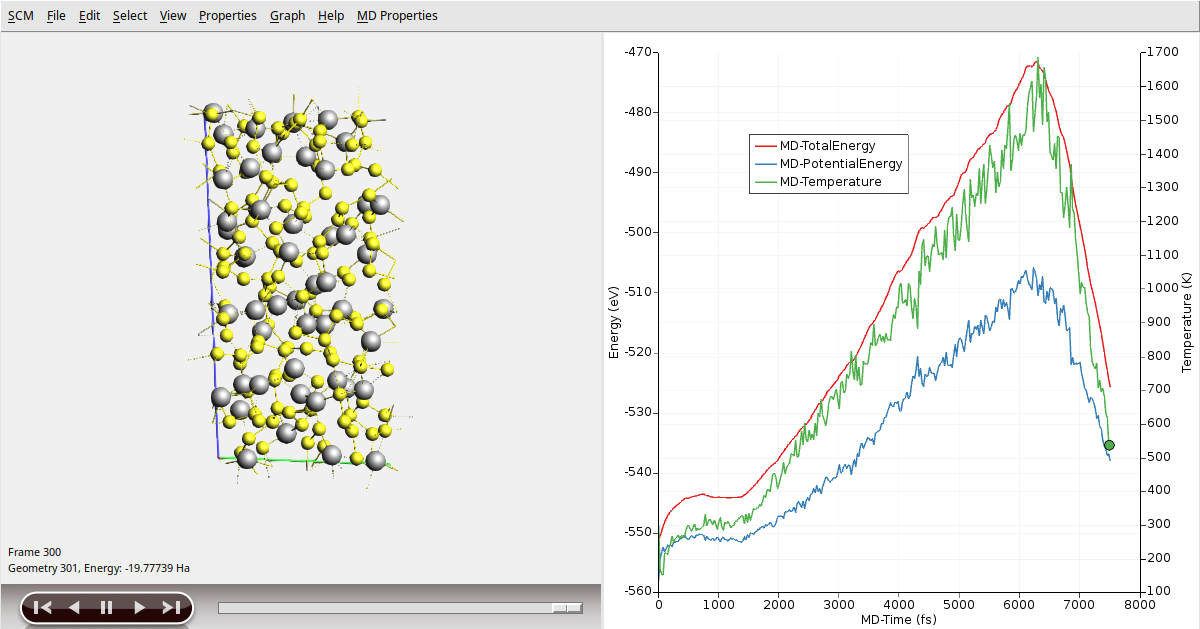Click the frame slider handle
Image resolution: width=1200 pixels, height=629 pixels.
(567, 608)
